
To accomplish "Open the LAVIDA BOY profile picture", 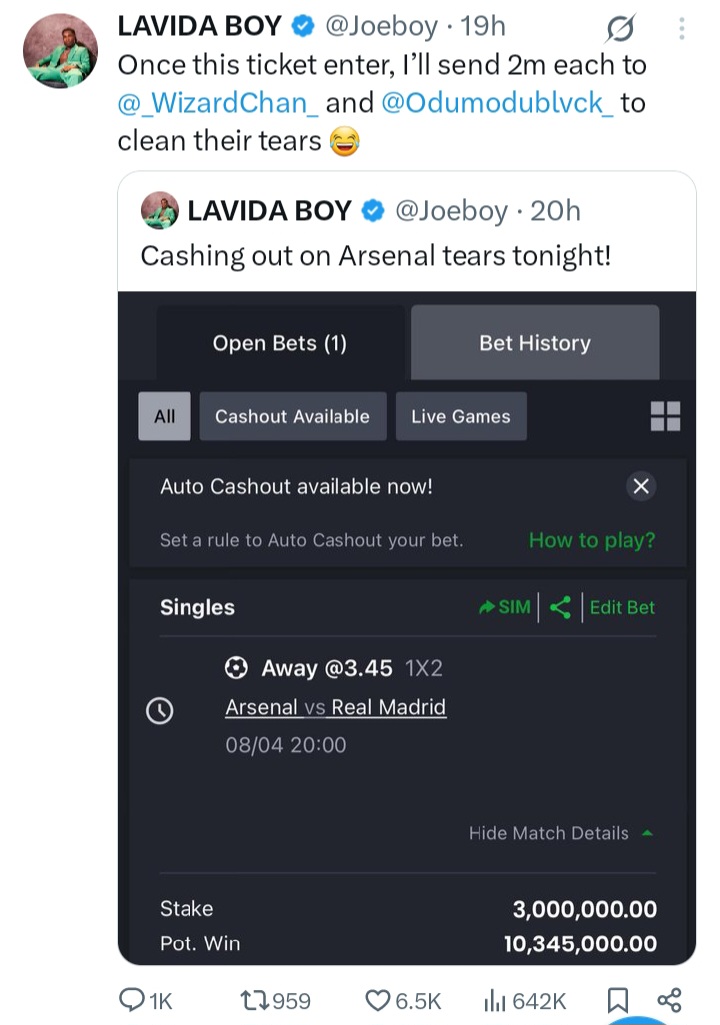I will [x=60, y=51].
